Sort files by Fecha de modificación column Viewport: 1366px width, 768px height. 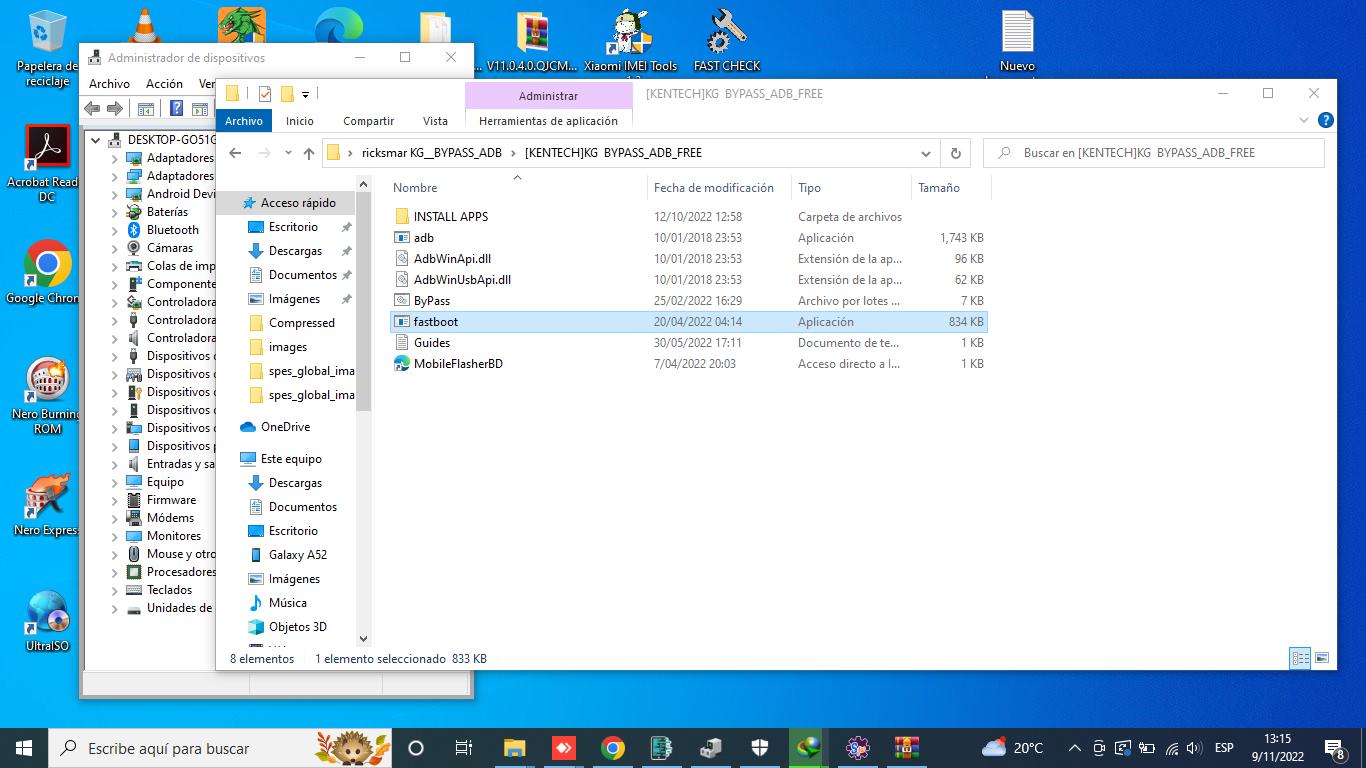(x=713, y=188)
